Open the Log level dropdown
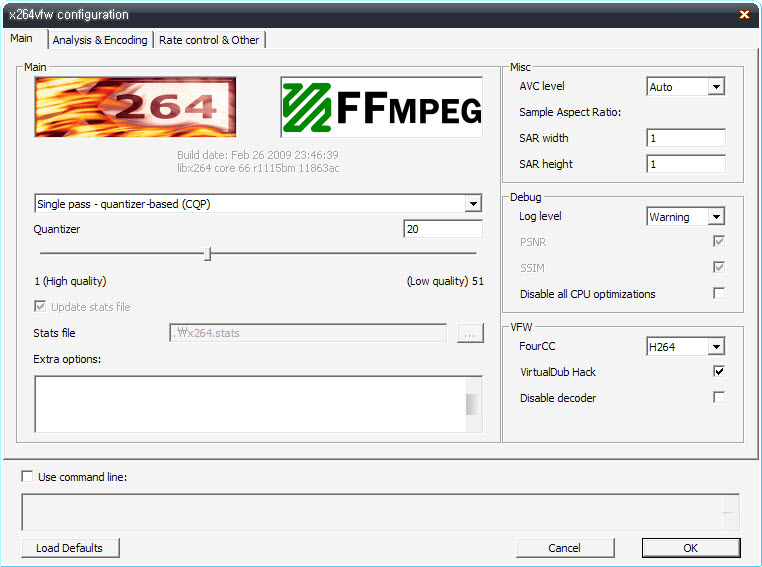The height and width of the screenshot is (567, 762). click(x=716, y=217)
